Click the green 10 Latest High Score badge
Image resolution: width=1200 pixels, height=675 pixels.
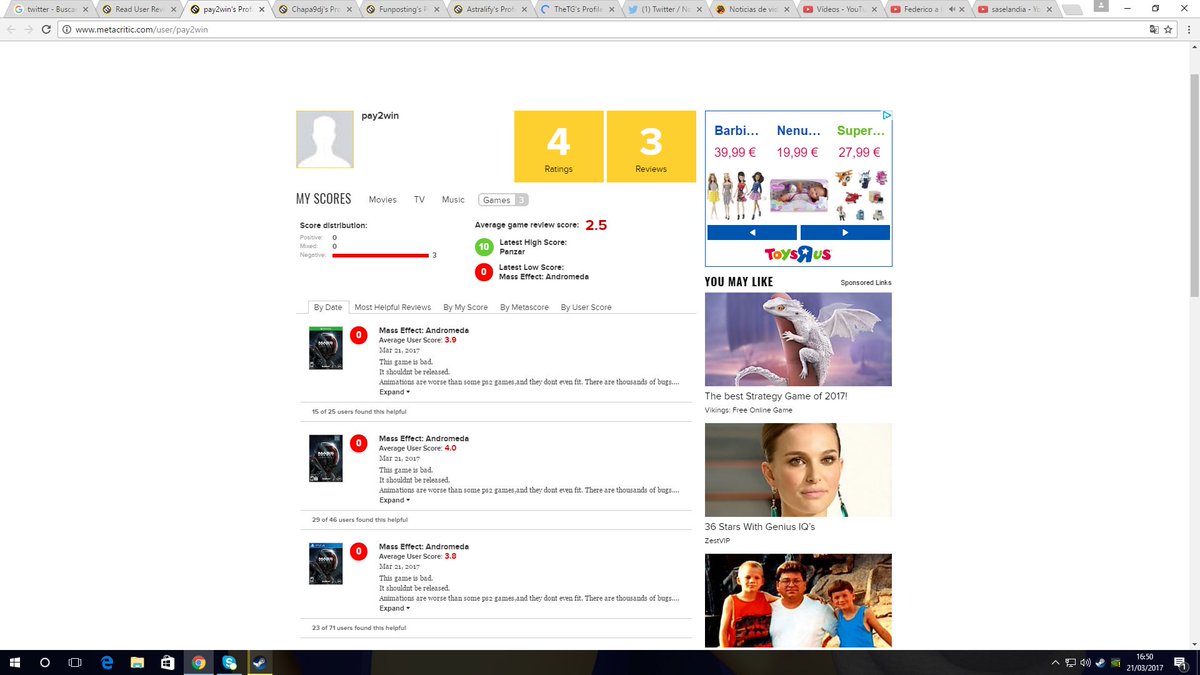tap(483, 247)
